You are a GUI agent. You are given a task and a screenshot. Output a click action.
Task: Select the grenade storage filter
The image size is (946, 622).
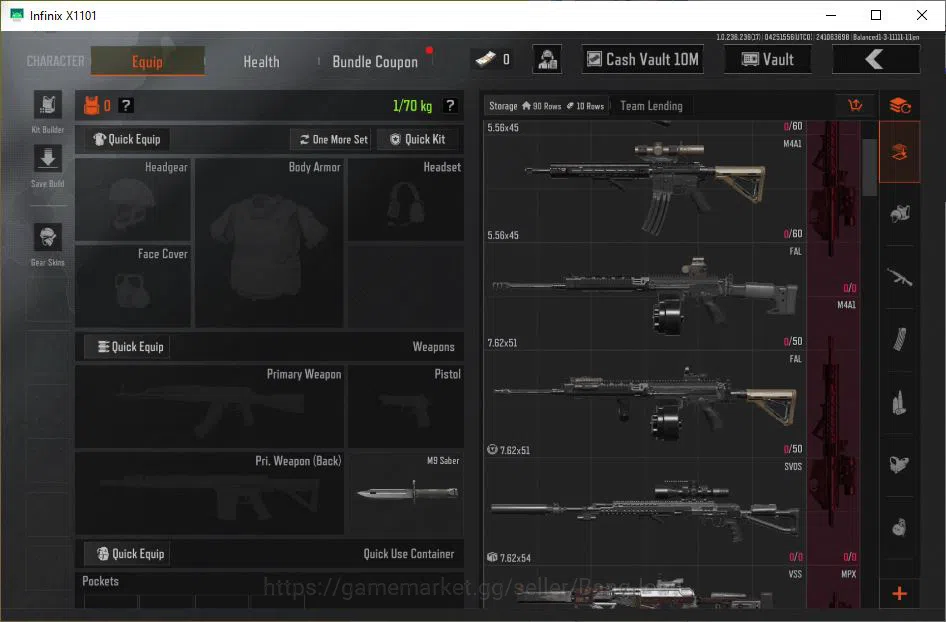point(900,527)
